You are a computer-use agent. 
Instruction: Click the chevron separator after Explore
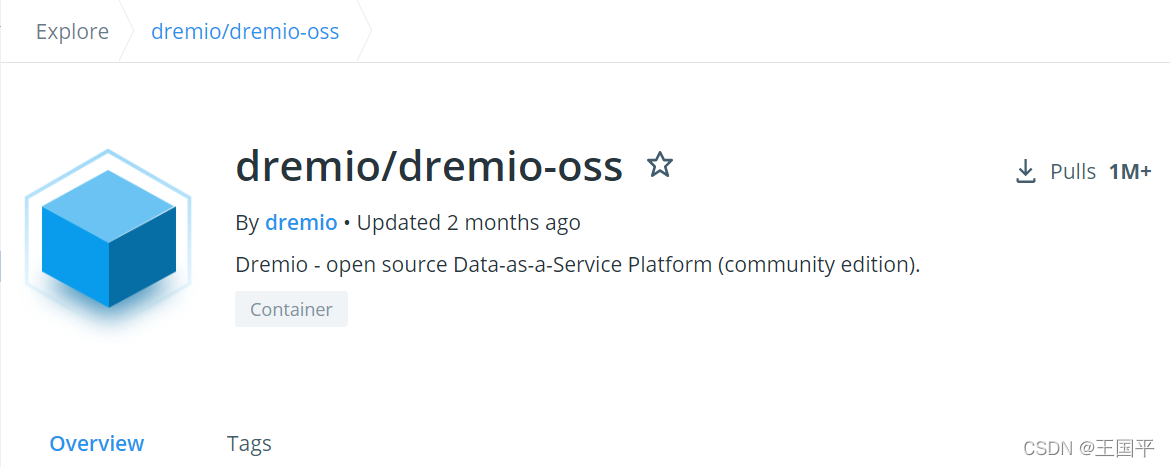pos(128,31)
